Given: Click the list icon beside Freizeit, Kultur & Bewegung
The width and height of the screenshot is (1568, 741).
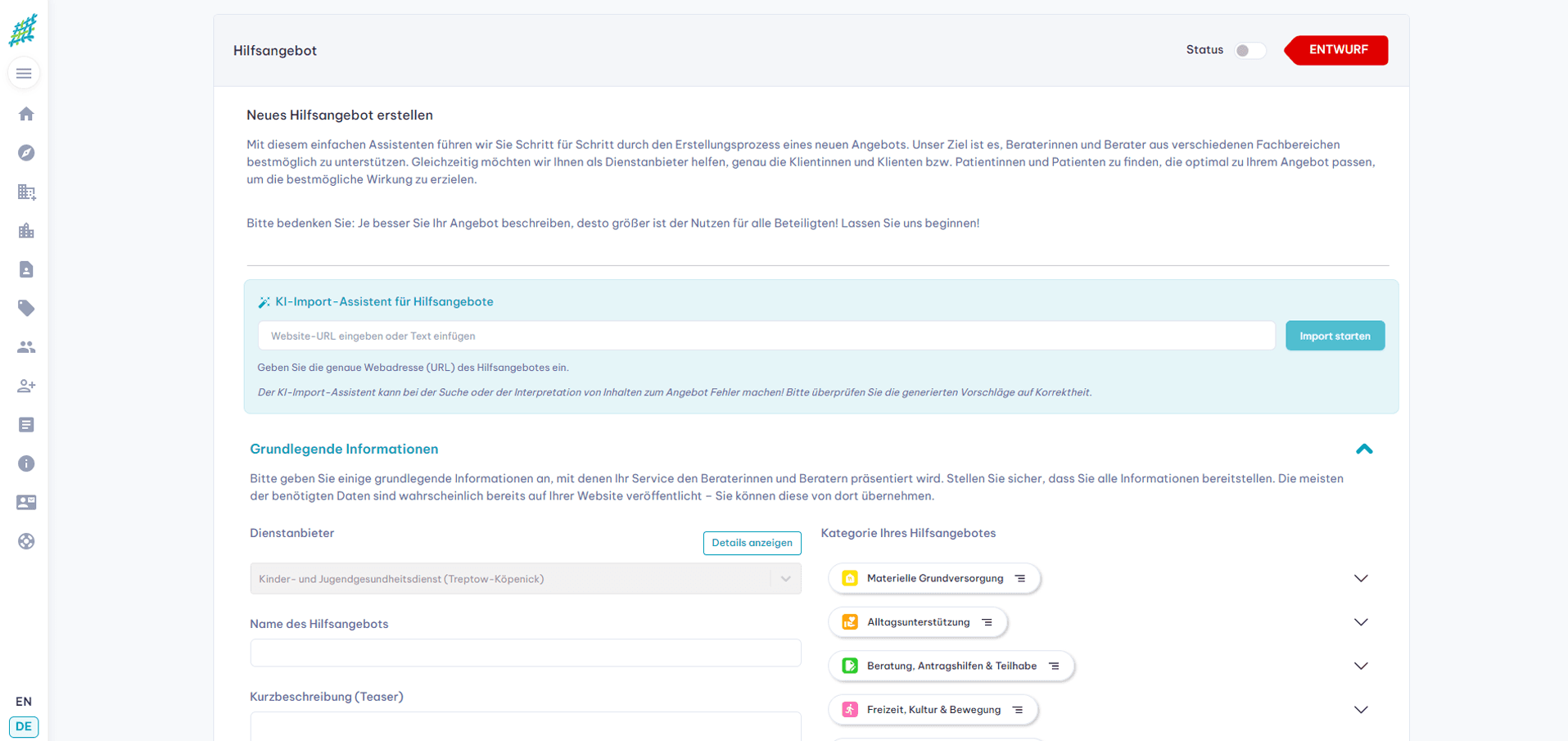Looking at the screenshot, I should point(1018,710).
